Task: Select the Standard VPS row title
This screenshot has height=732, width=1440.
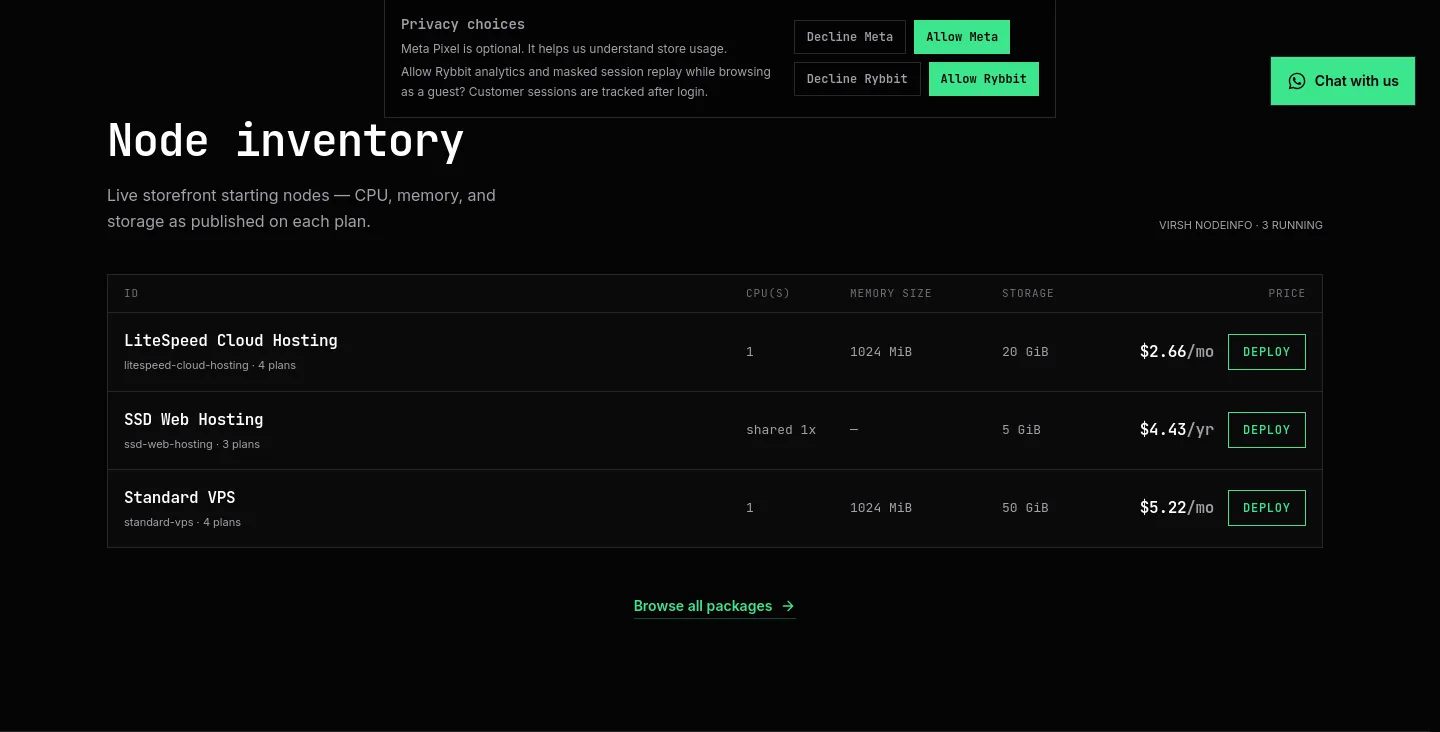Action: point(180,497)
